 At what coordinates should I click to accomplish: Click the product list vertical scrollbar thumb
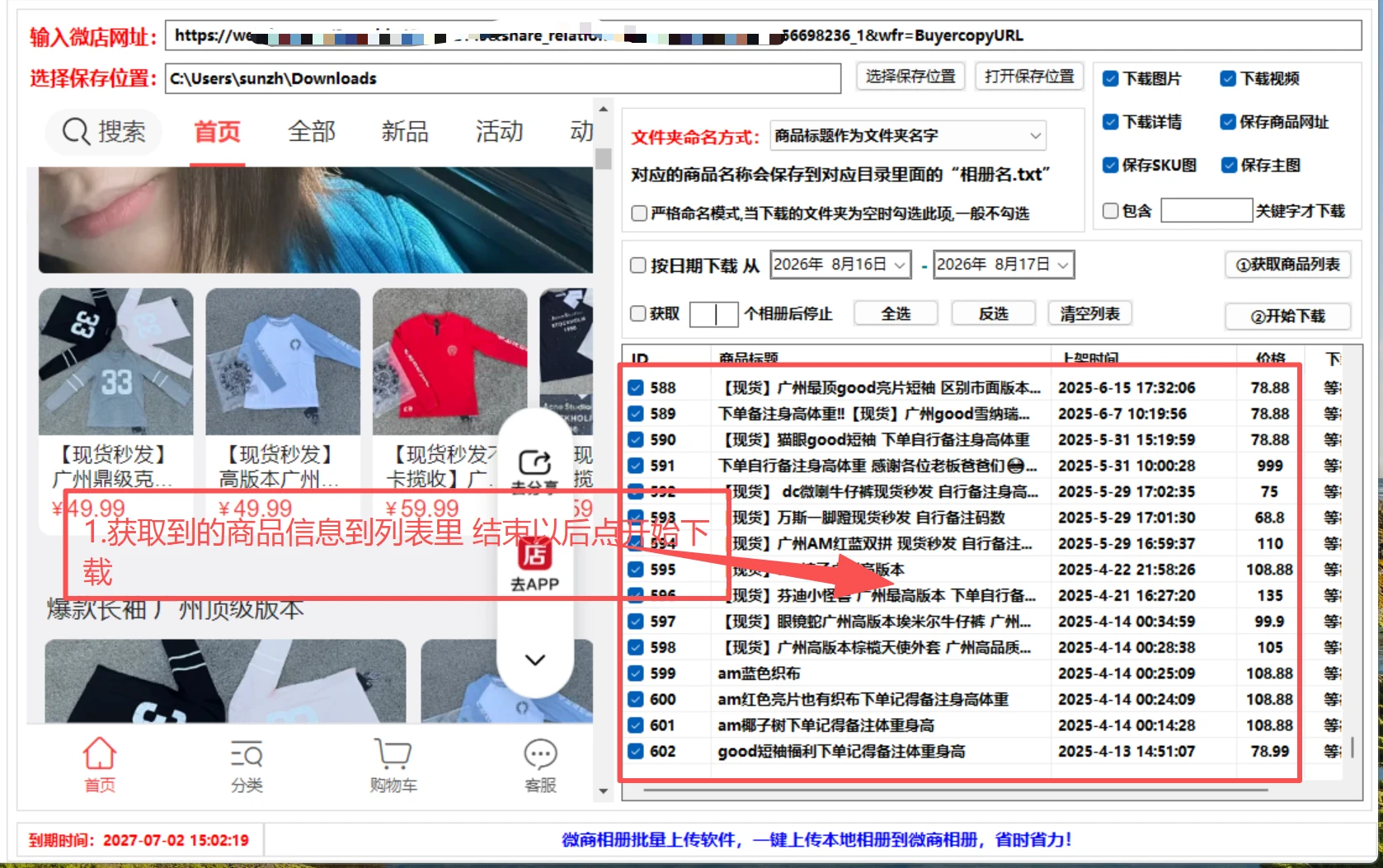(x=1352, y=747)
